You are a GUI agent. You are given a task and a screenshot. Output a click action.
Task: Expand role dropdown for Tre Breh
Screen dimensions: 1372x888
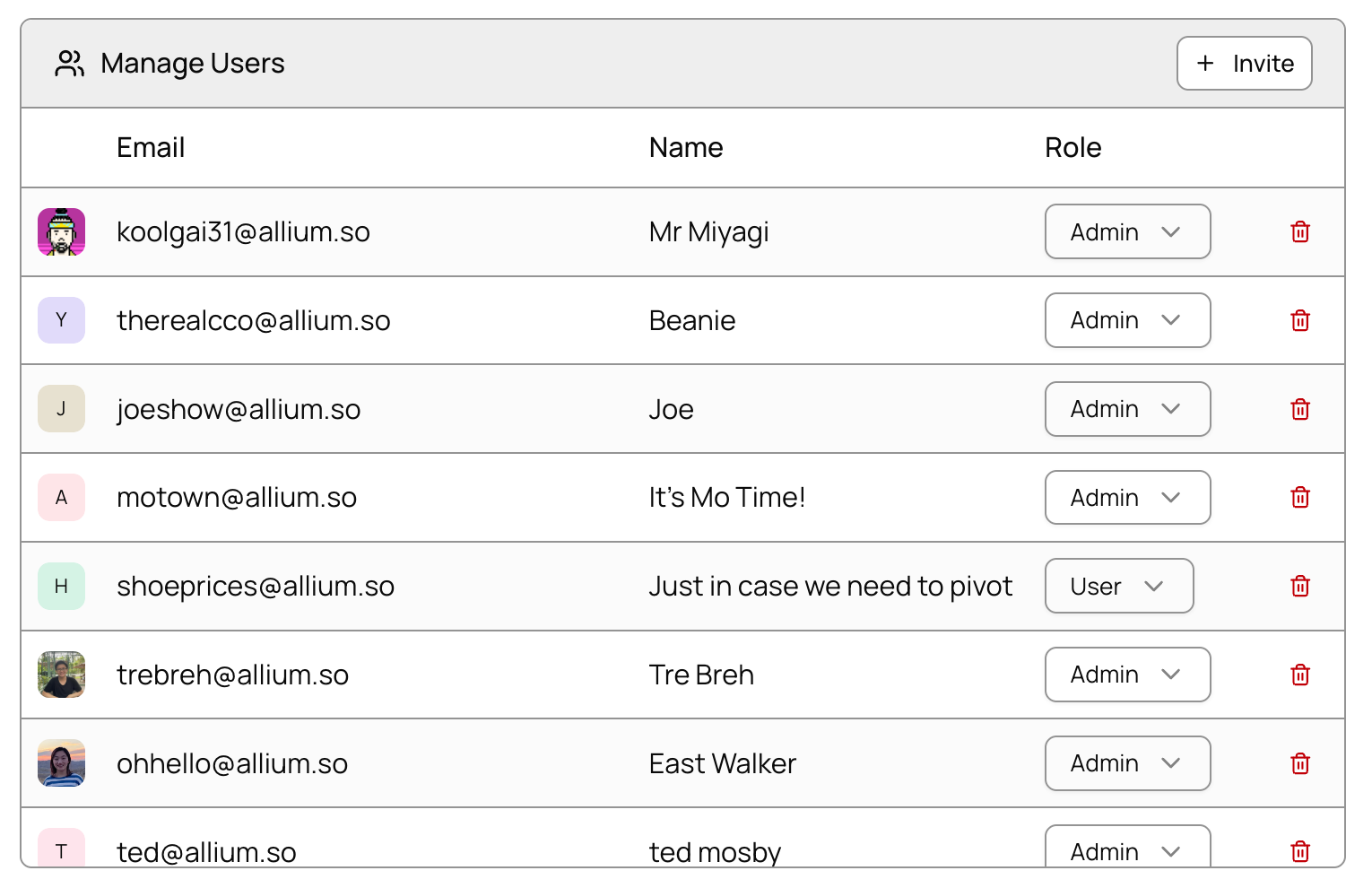(1127, 675)
